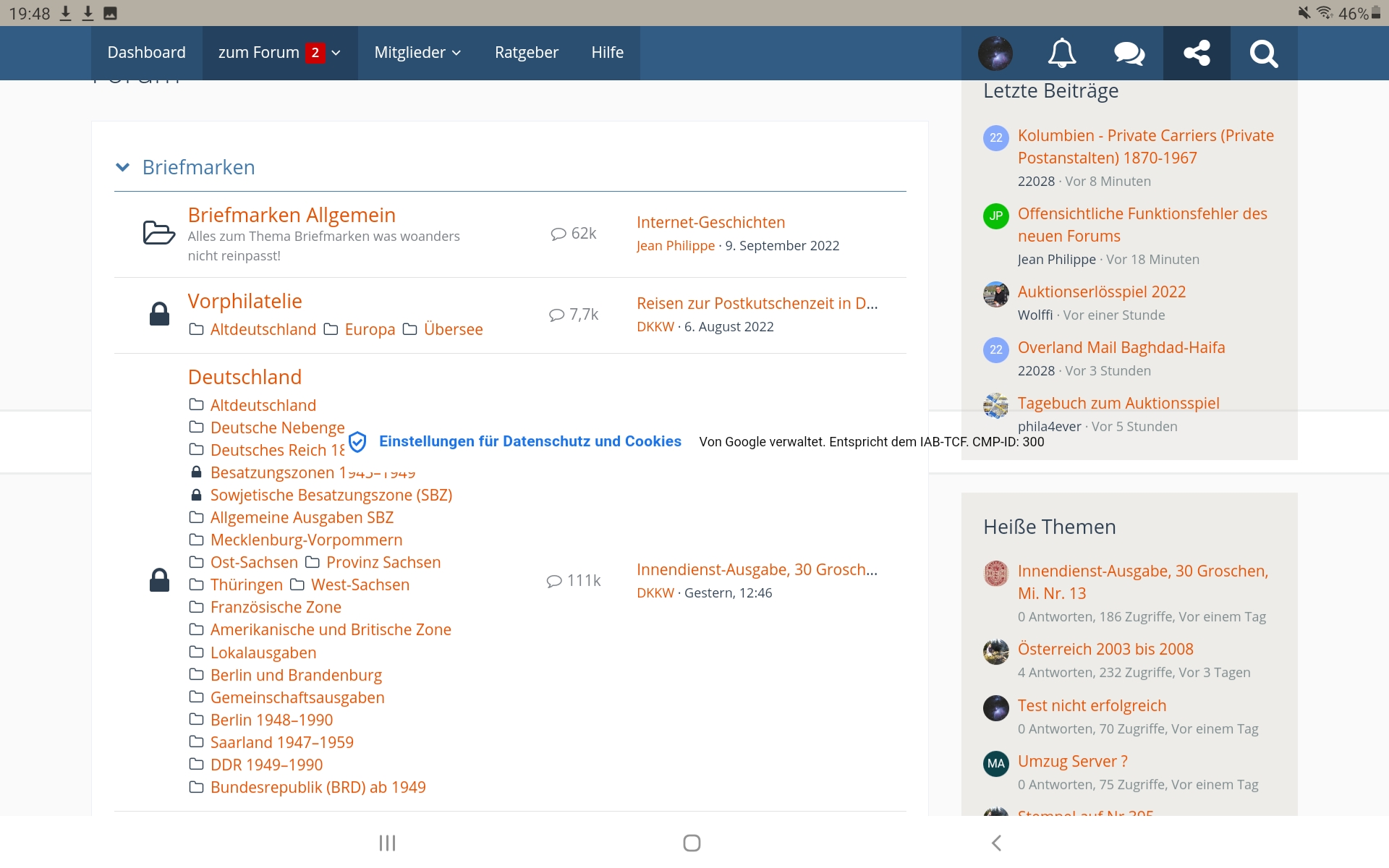Open the Mitglieder dropdown menu

pos(417,53)
